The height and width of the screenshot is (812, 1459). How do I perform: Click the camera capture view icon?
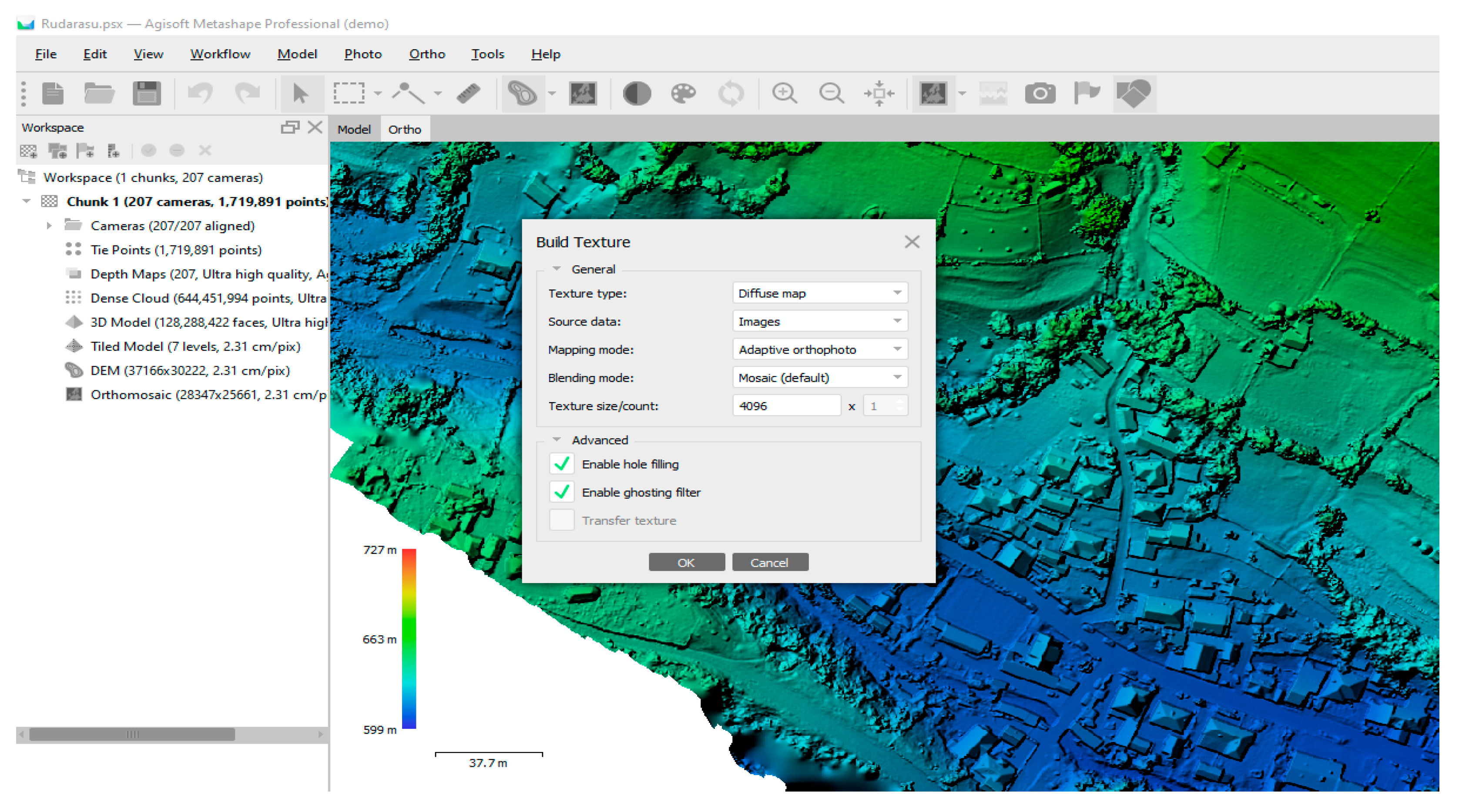[1040, 94]
